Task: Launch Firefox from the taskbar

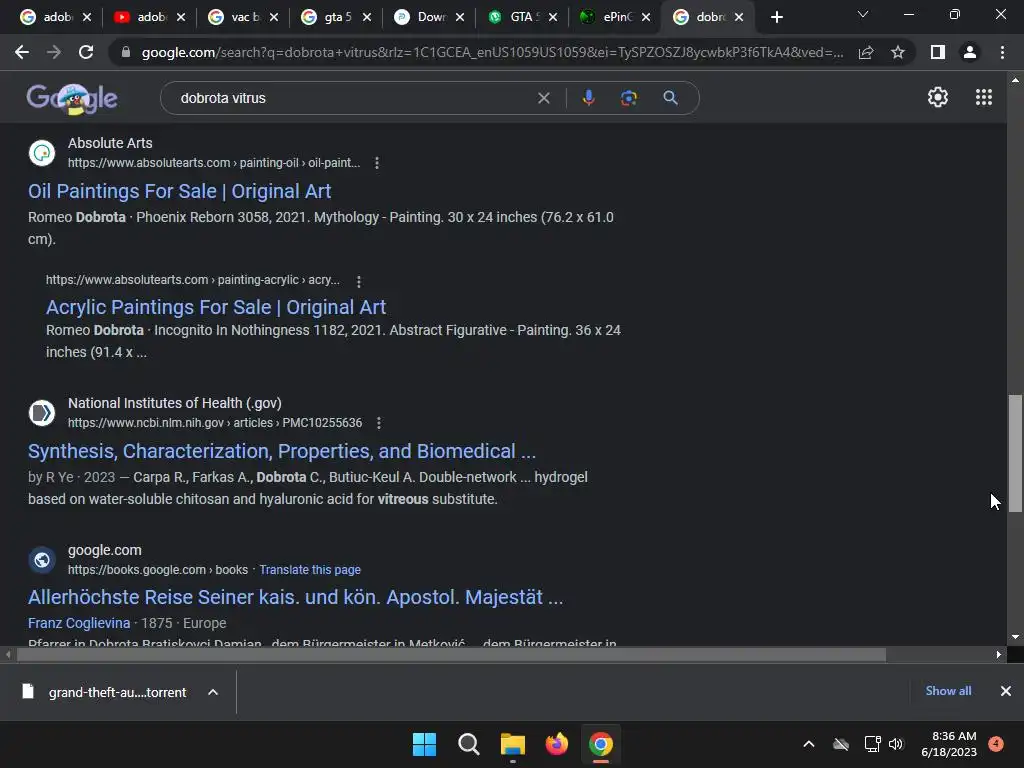Action: pyautogui.click(x=556, y=744)
